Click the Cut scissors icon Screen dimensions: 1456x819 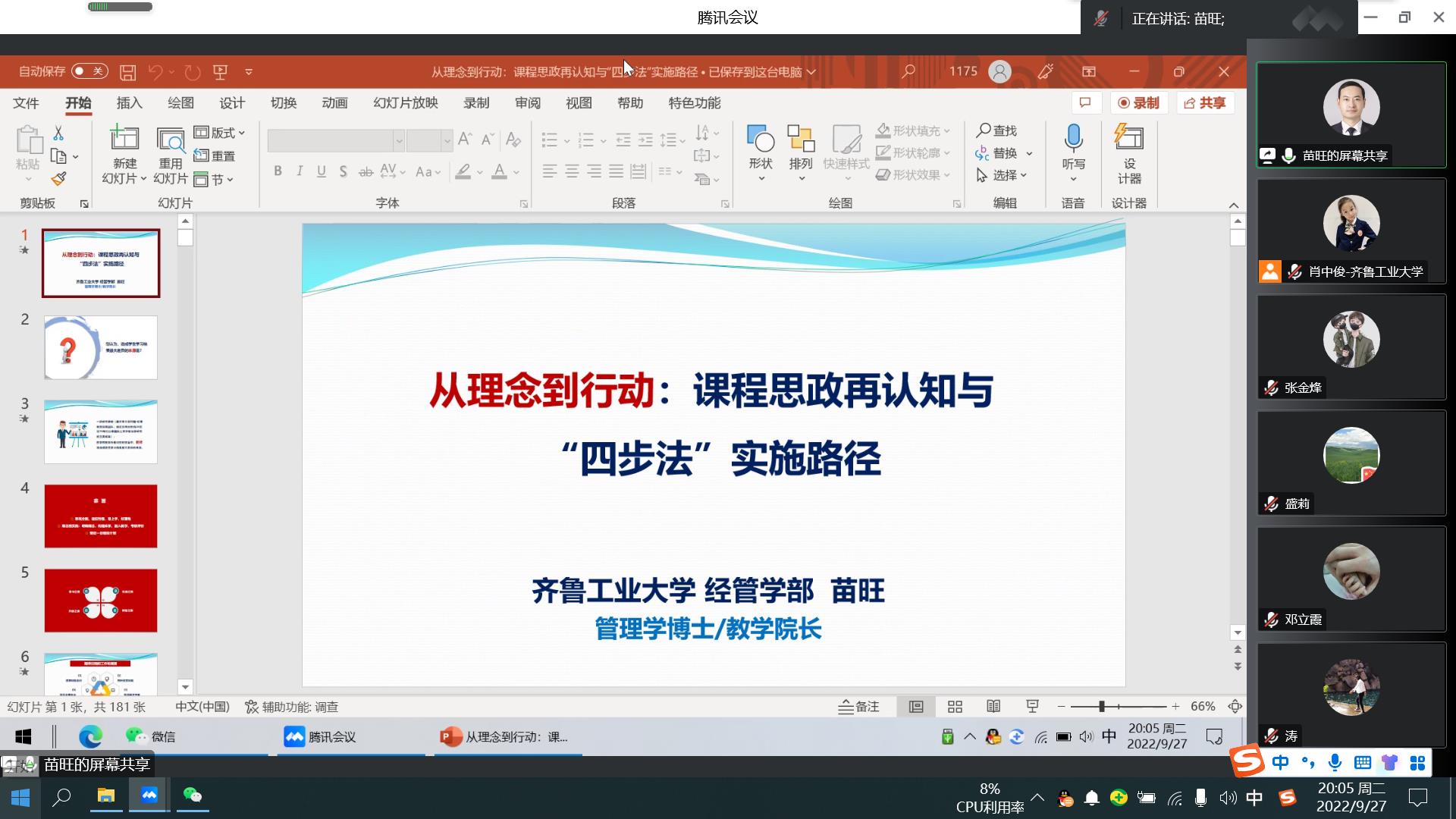tap(58, 133)
